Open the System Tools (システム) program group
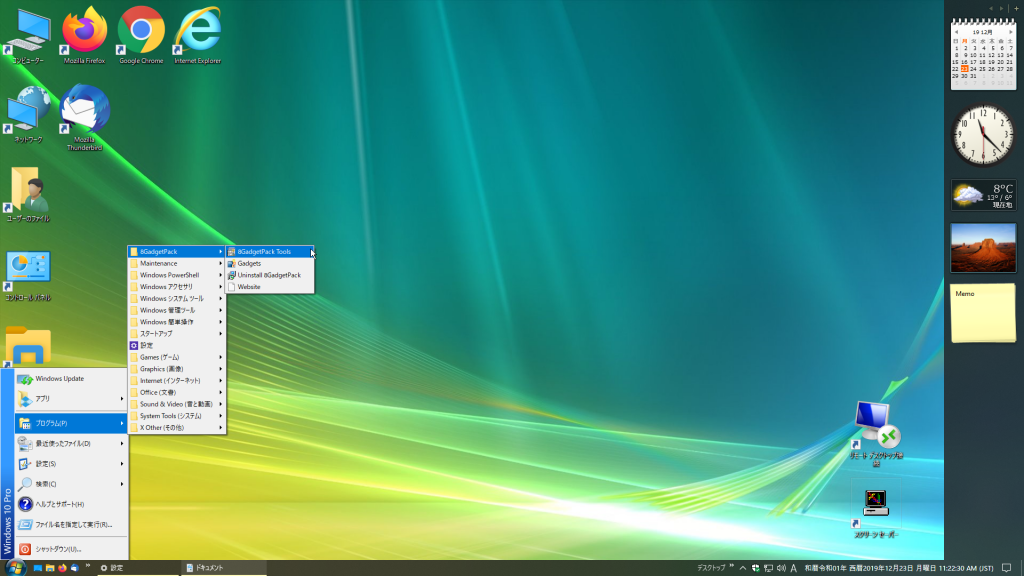Screen dimensions: 1024x576 coord(176,416)
